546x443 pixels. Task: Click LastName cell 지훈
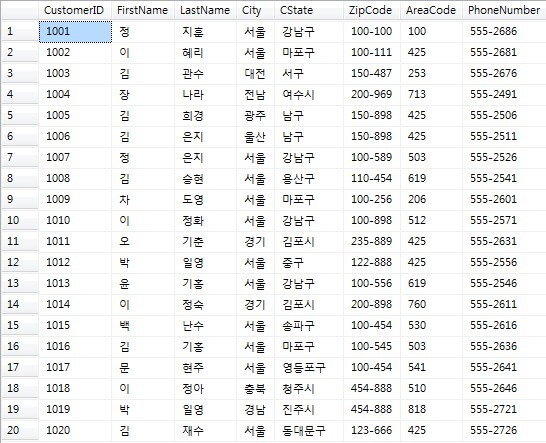tap(205, 32)
